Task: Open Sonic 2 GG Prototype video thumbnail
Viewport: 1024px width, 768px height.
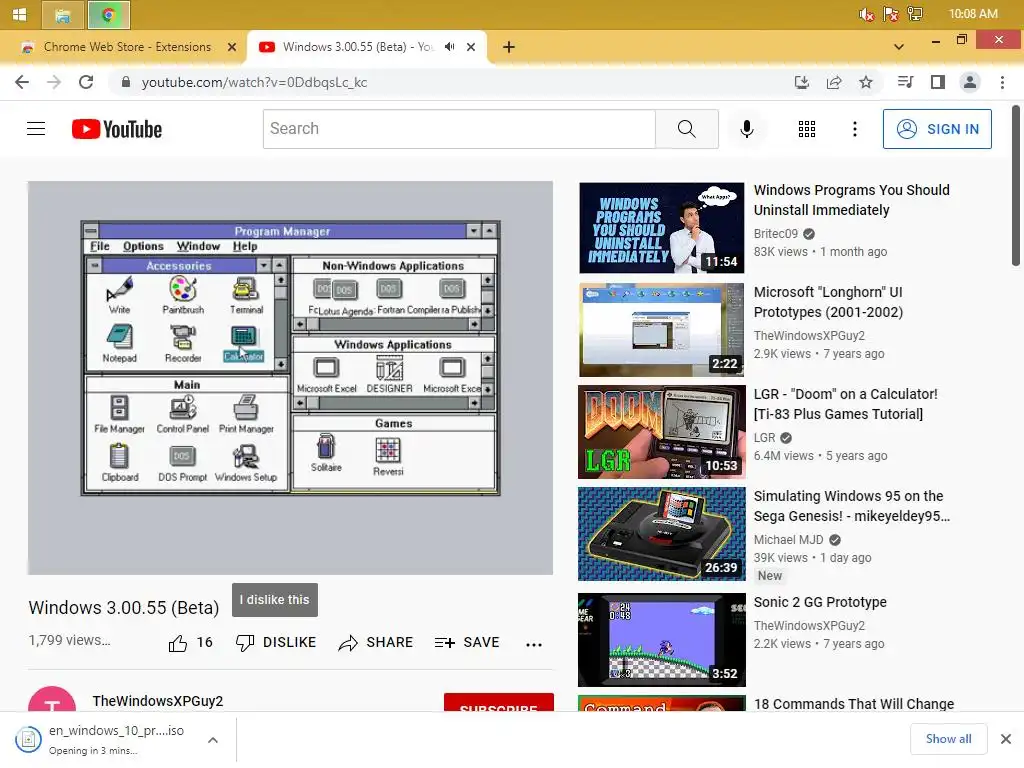Action: coord(662,640)
